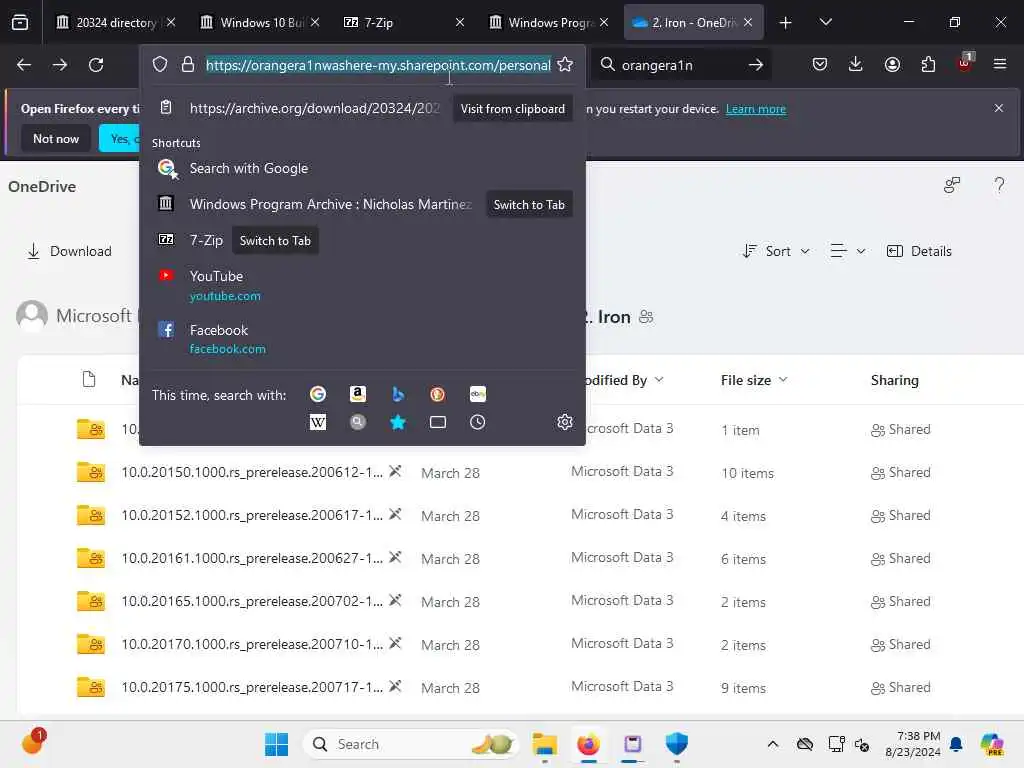Image resolution: width=1024 pixels, height=768 pixels.
Task: Click the tracking protection shield icon
Action: 160,65
